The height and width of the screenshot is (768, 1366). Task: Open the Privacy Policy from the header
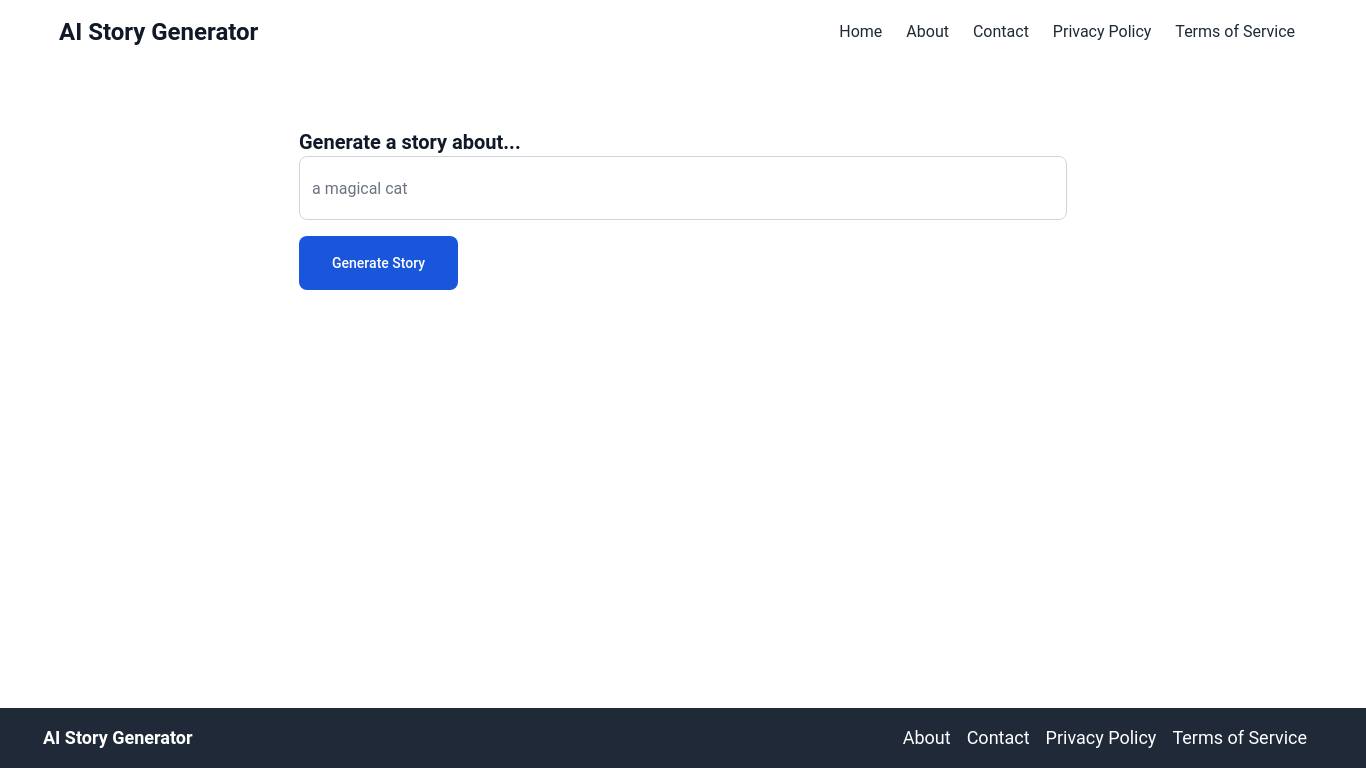1101,31
